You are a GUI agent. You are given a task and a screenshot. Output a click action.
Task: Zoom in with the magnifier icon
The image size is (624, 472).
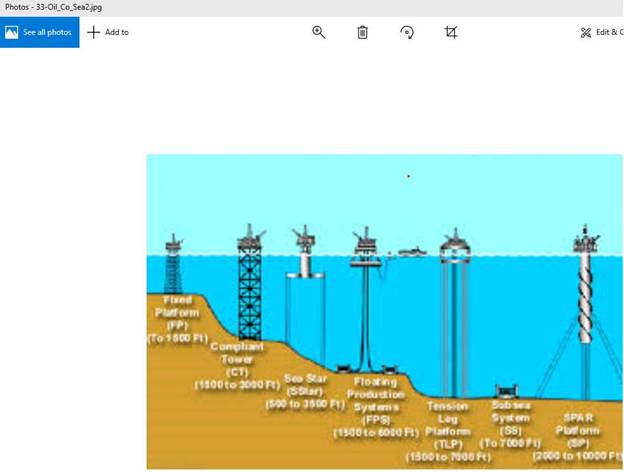click(x=319, y=32)
